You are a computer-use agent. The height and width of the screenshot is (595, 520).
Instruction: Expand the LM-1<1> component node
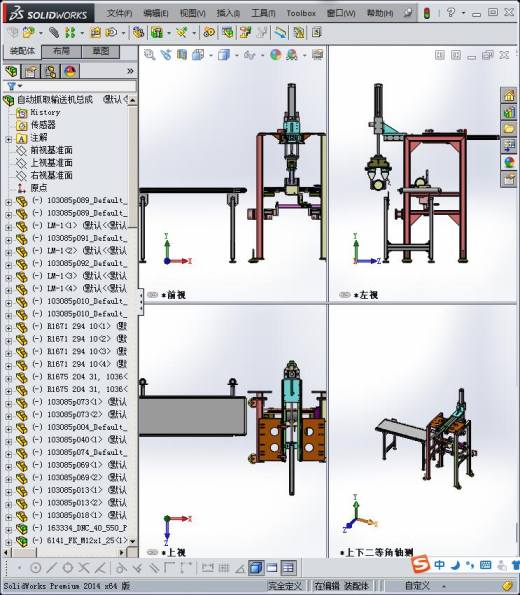tap(9, 227)
